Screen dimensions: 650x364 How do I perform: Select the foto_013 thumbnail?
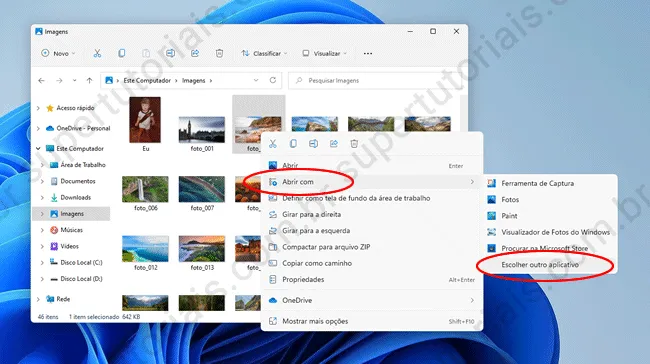202,249
